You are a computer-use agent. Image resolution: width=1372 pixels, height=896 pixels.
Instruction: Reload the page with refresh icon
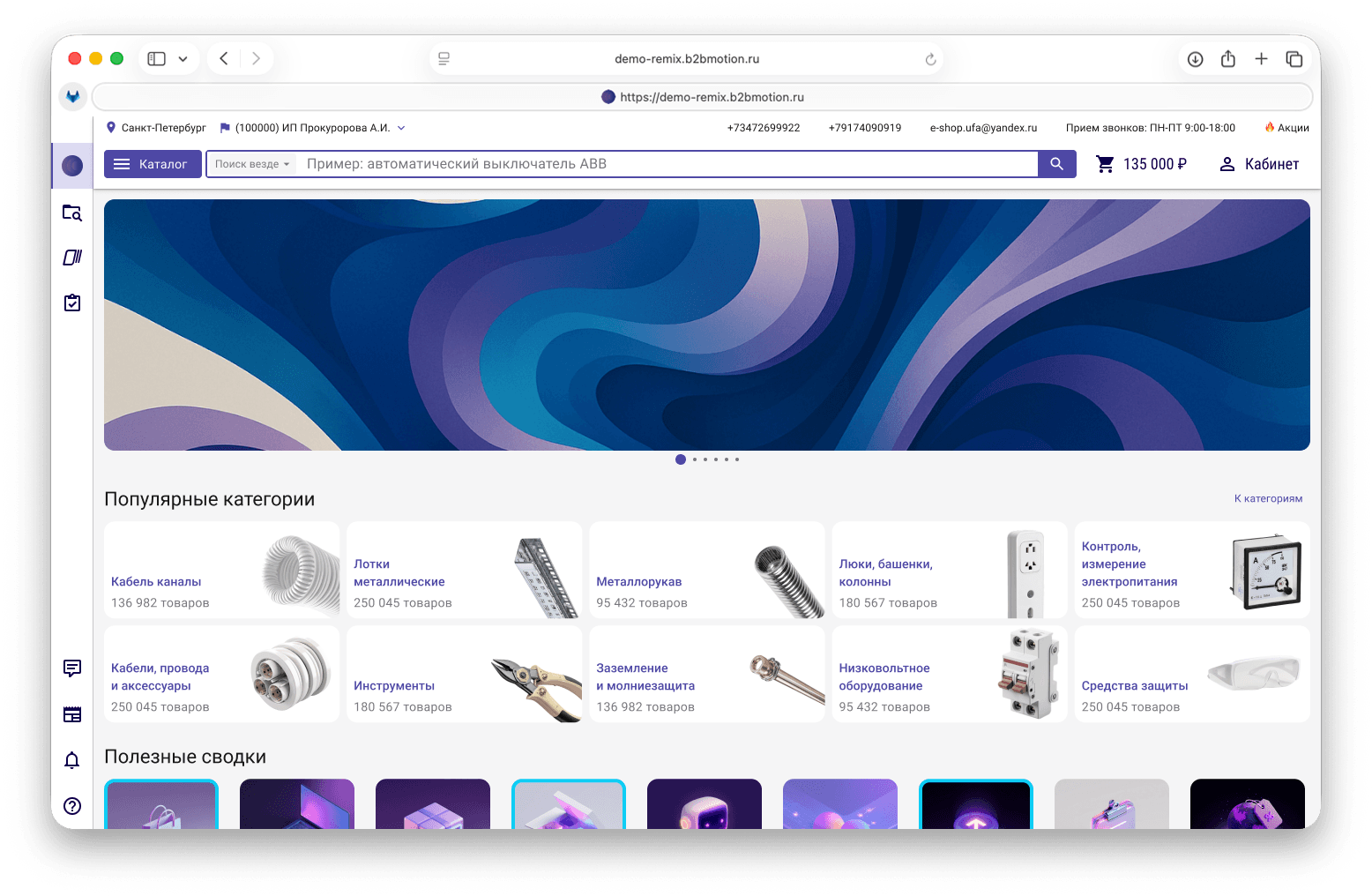[x=930, y=59]
